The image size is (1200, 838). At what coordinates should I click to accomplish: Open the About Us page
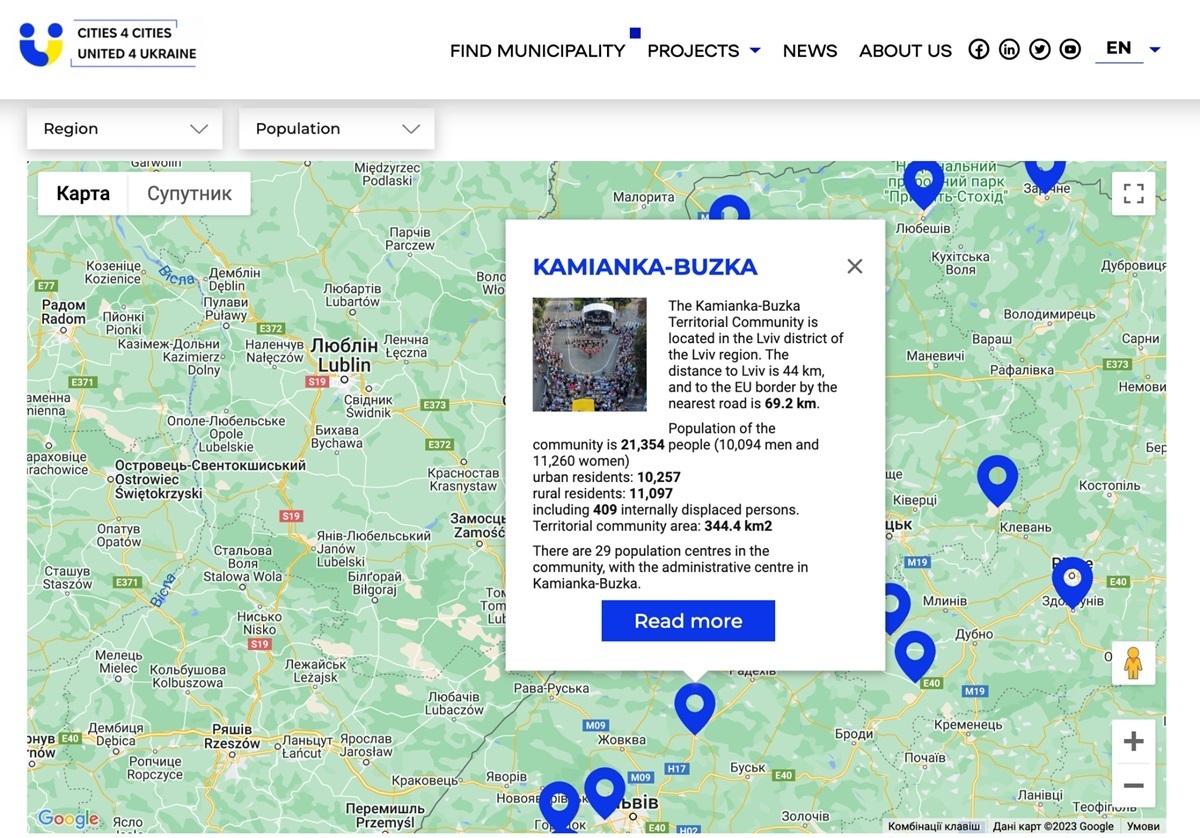pos(905,51)
